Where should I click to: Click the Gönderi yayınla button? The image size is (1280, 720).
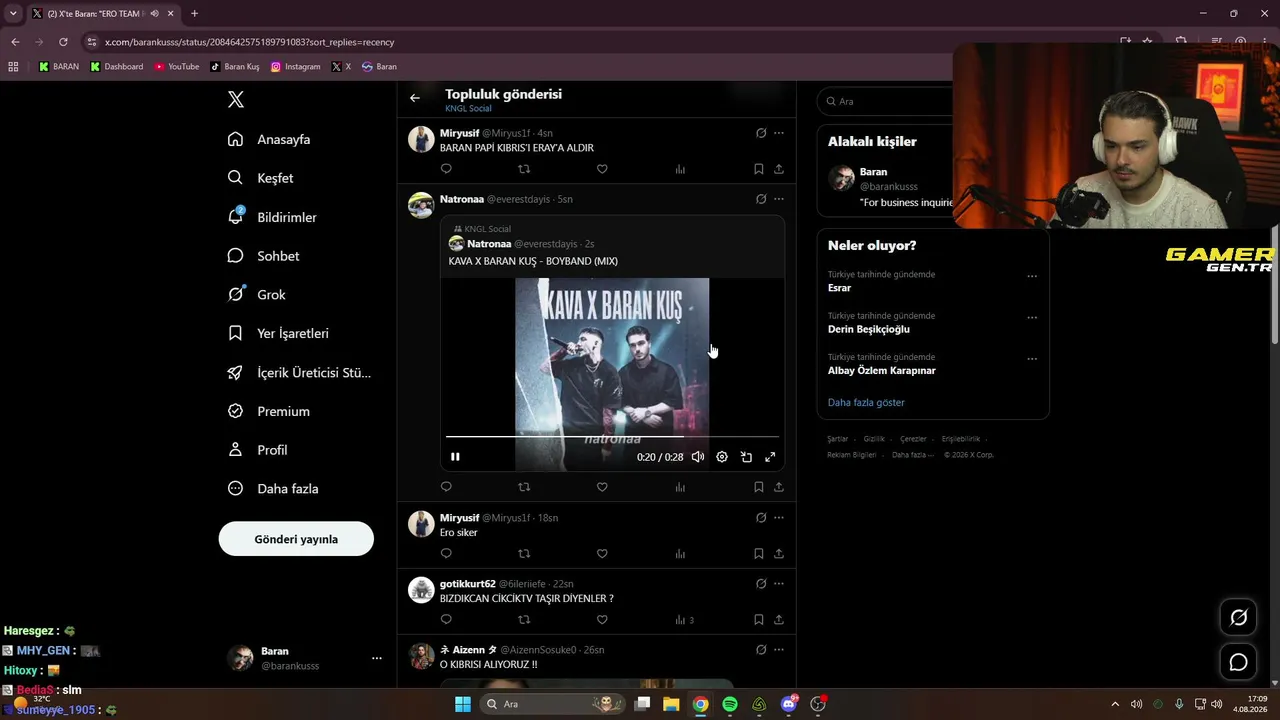tap(296, 539)
